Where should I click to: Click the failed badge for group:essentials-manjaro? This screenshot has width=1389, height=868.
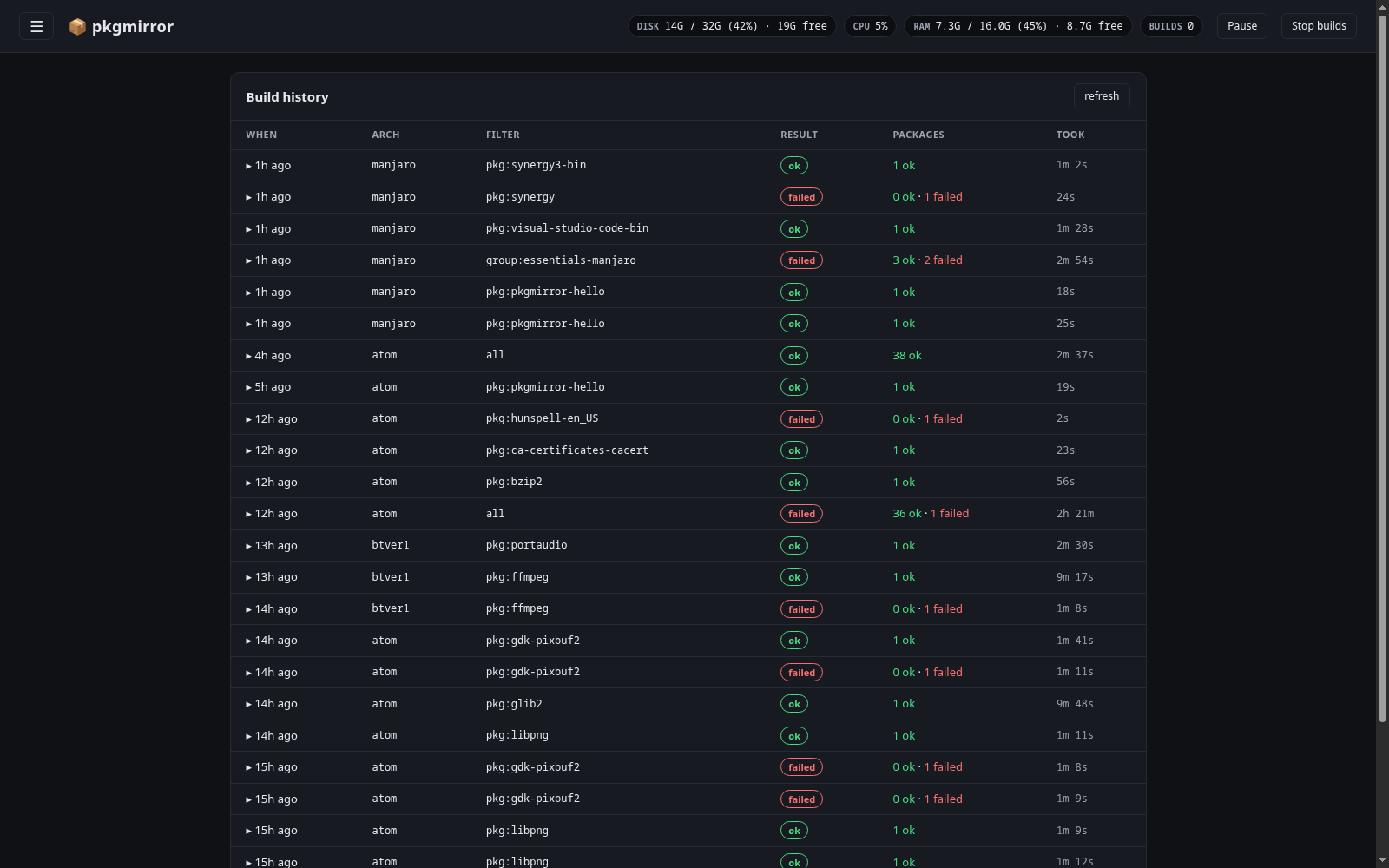click(801, 260)
